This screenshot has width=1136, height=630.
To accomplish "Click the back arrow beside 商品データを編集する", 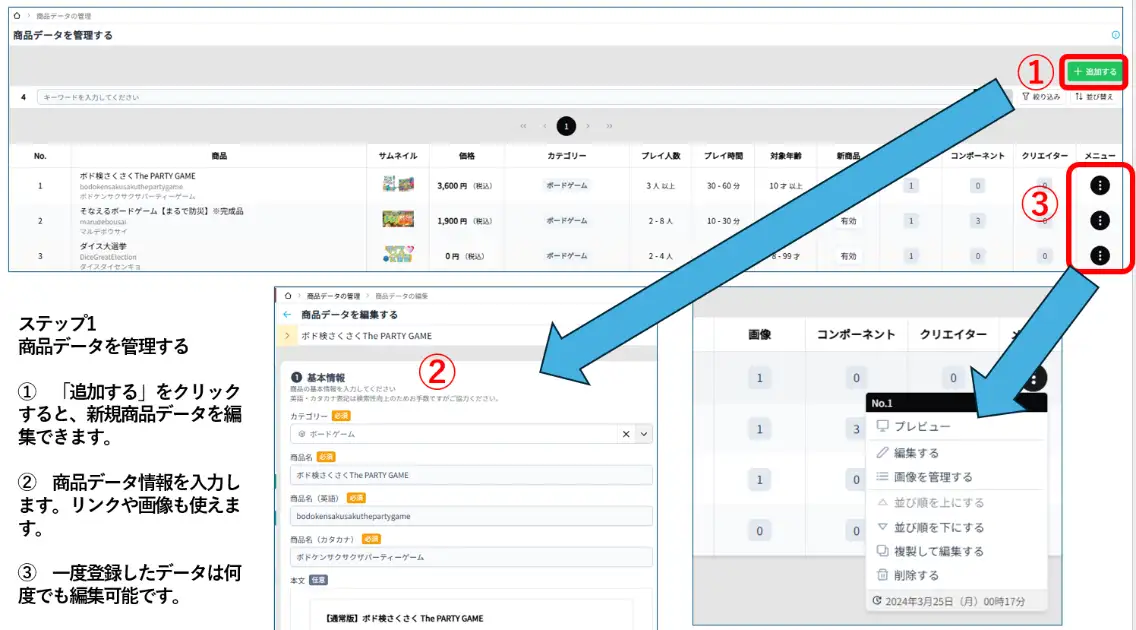I will [288, 314].
